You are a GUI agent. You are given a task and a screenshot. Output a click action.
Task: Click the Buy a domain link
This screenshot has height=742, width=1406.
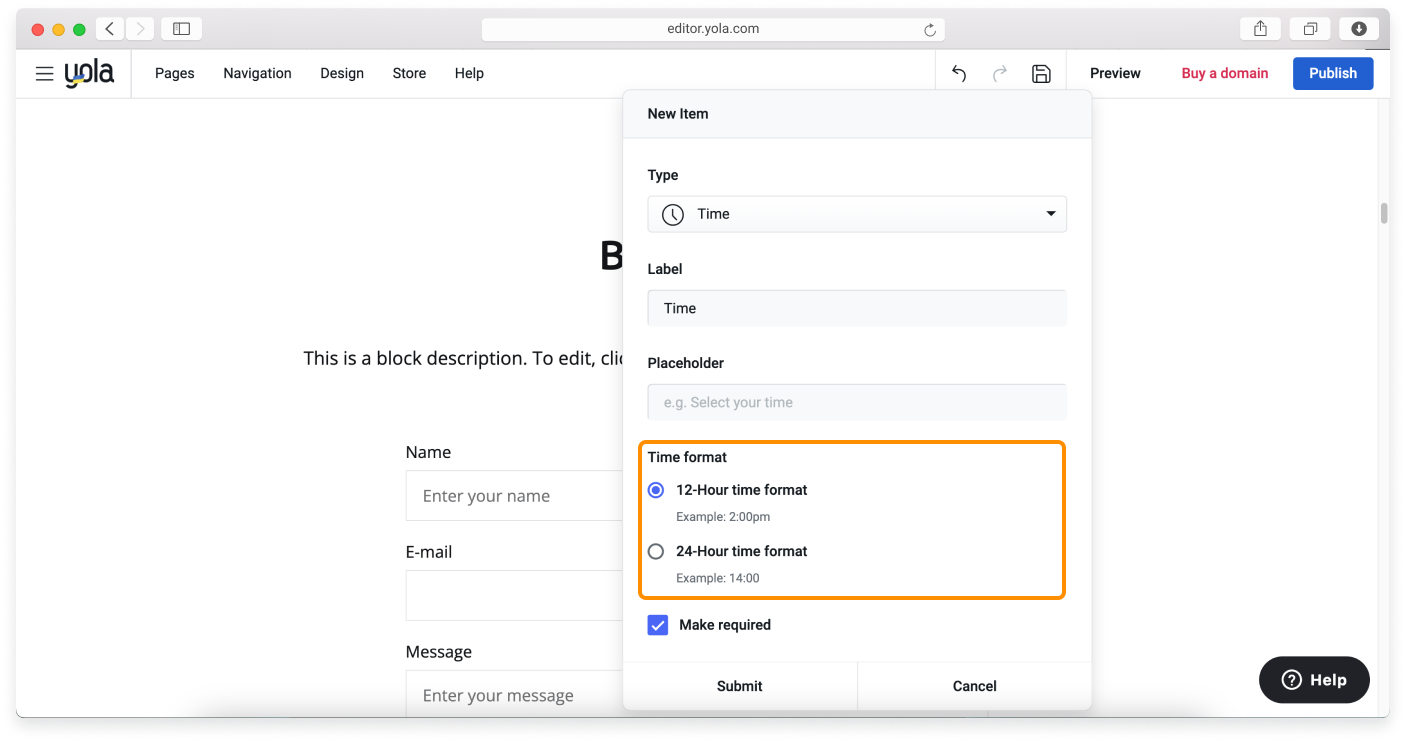tap(1224, 74)
